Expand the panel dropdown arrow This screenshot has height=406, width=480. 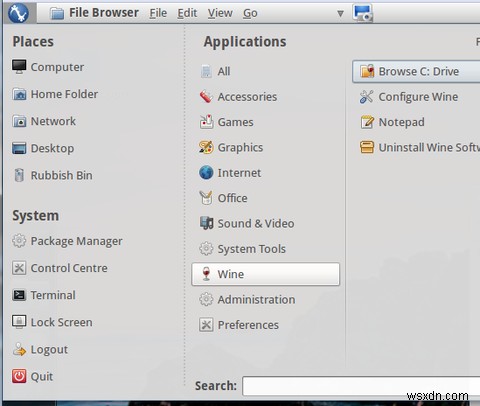[x=340, y=14]
